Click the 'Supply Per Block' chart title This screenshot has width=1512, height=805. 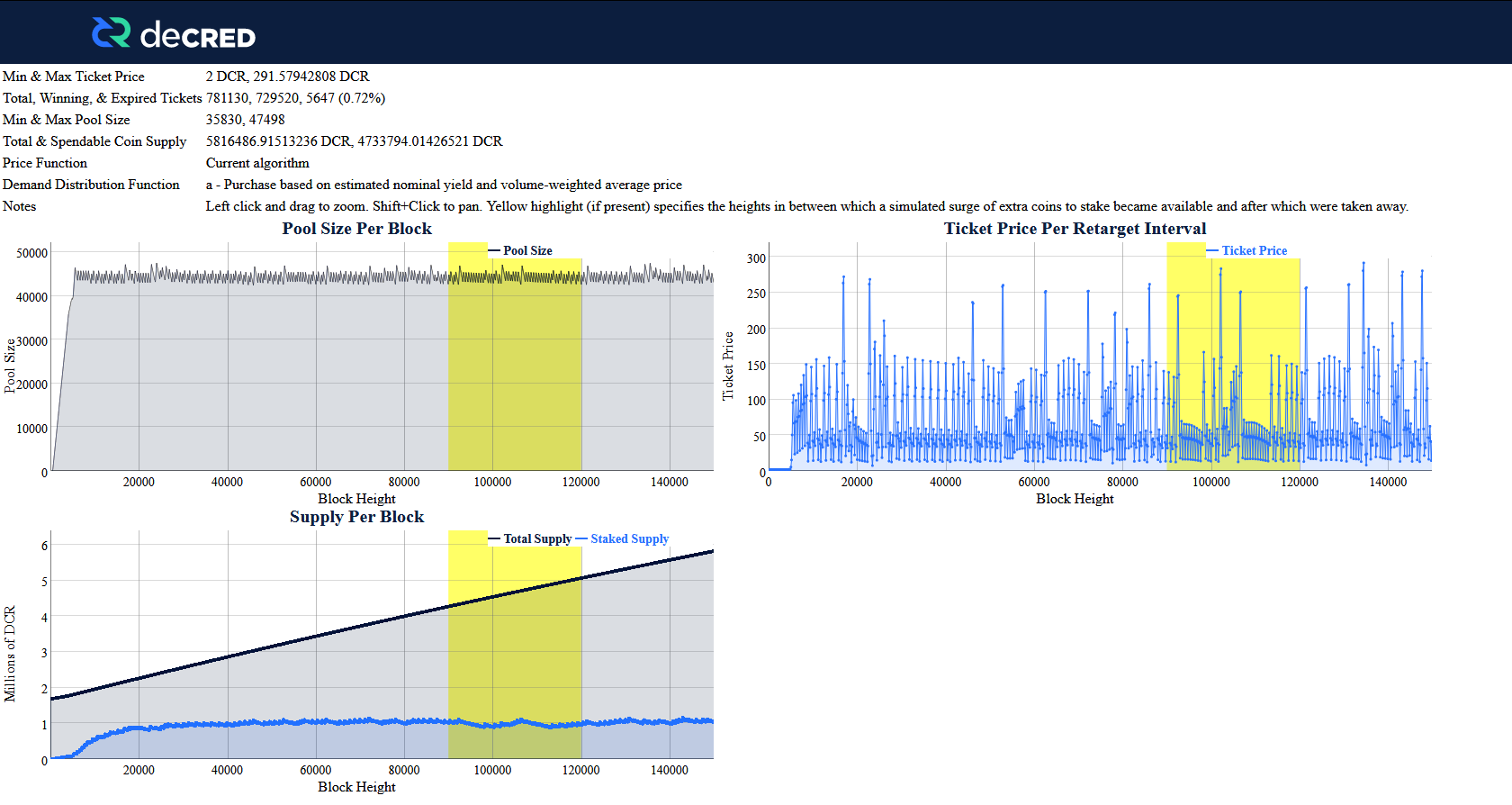357,517
